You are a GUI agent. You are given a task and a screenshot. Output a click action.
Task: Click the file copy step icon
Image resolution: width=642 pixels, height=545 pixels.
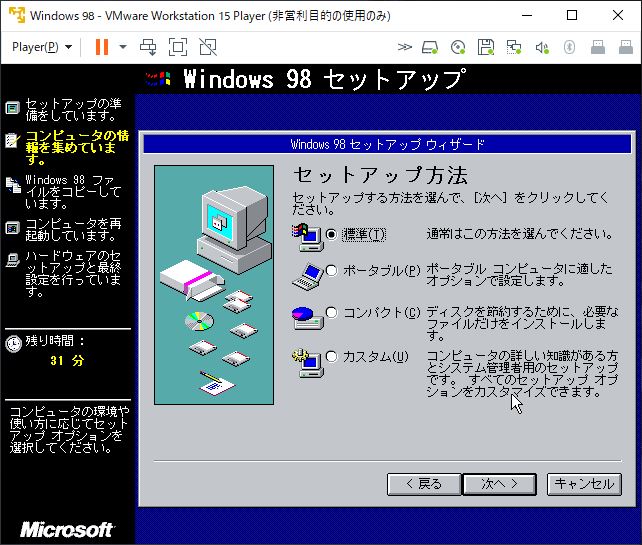[13, 185]
